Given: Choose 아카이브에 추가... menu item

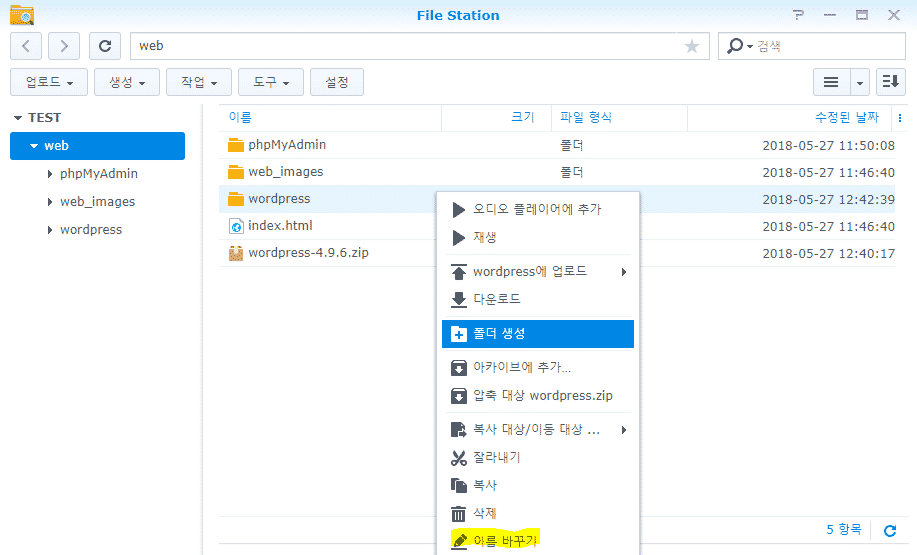Looking at the screenshot, I should (537, 367).
